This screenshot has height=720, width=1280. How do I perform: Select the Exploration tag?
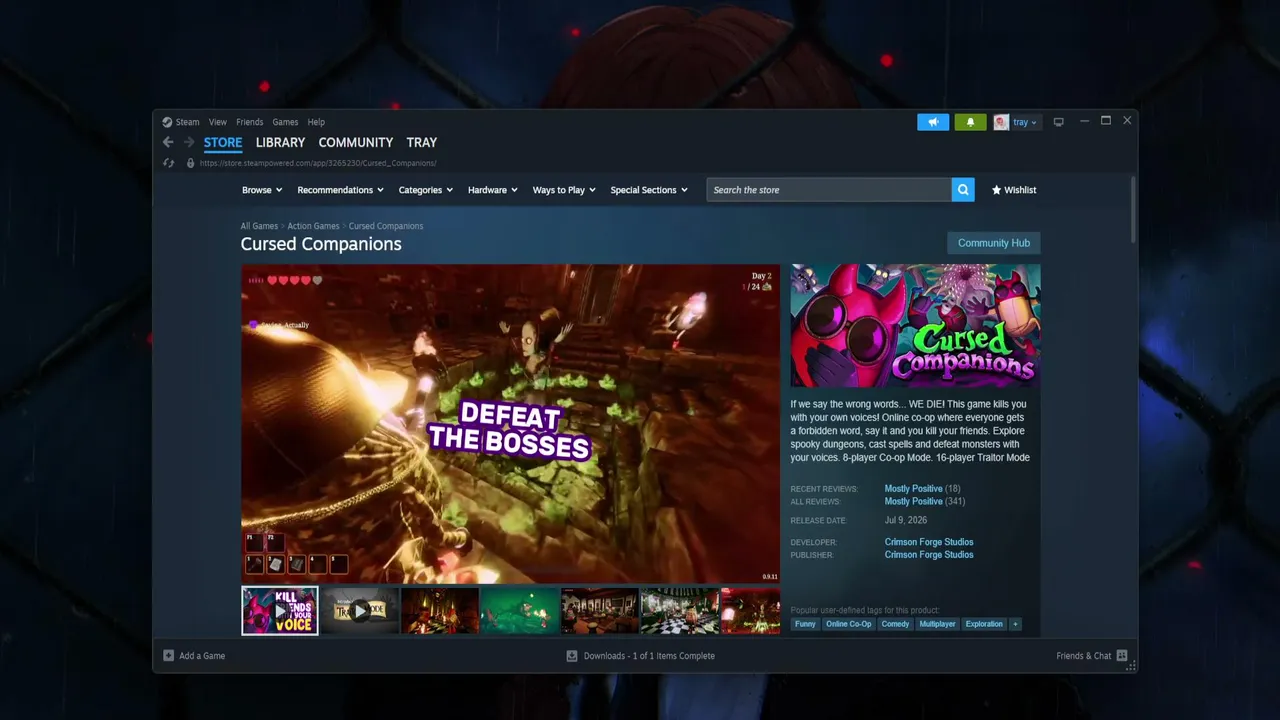984,624
